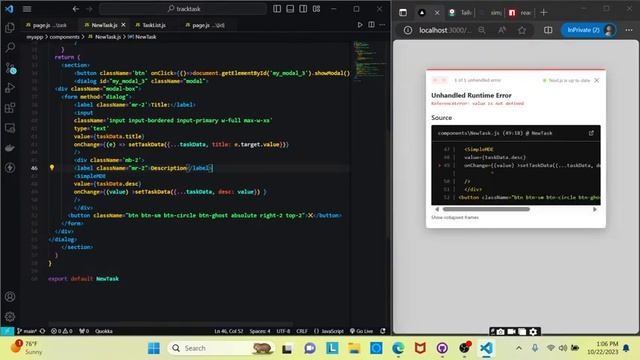640x360 pixels.
Task: Open the Docker view in activity bar
Action: (x=10, y=148)
